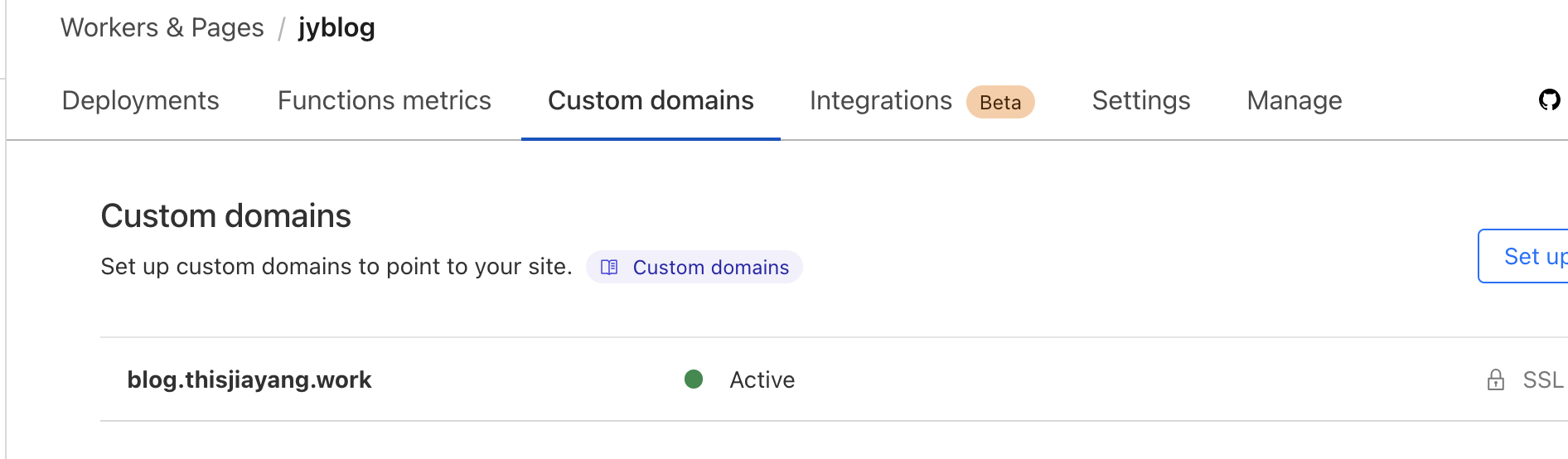Image resolution: width=1568 pixels, height=459 pixels.
Task: Open the Deployments tab
Action: (x=140, y=100)
